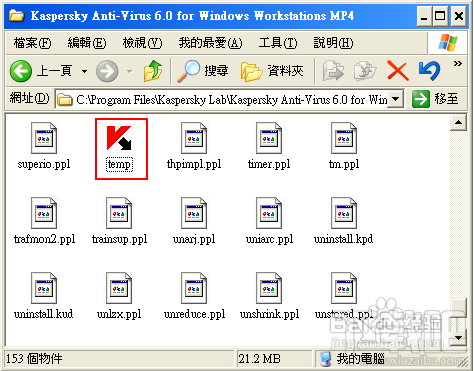This screenshot has width=474, height=371.
Task: Expand the address bar dropdown list
Action: [396, 99]
